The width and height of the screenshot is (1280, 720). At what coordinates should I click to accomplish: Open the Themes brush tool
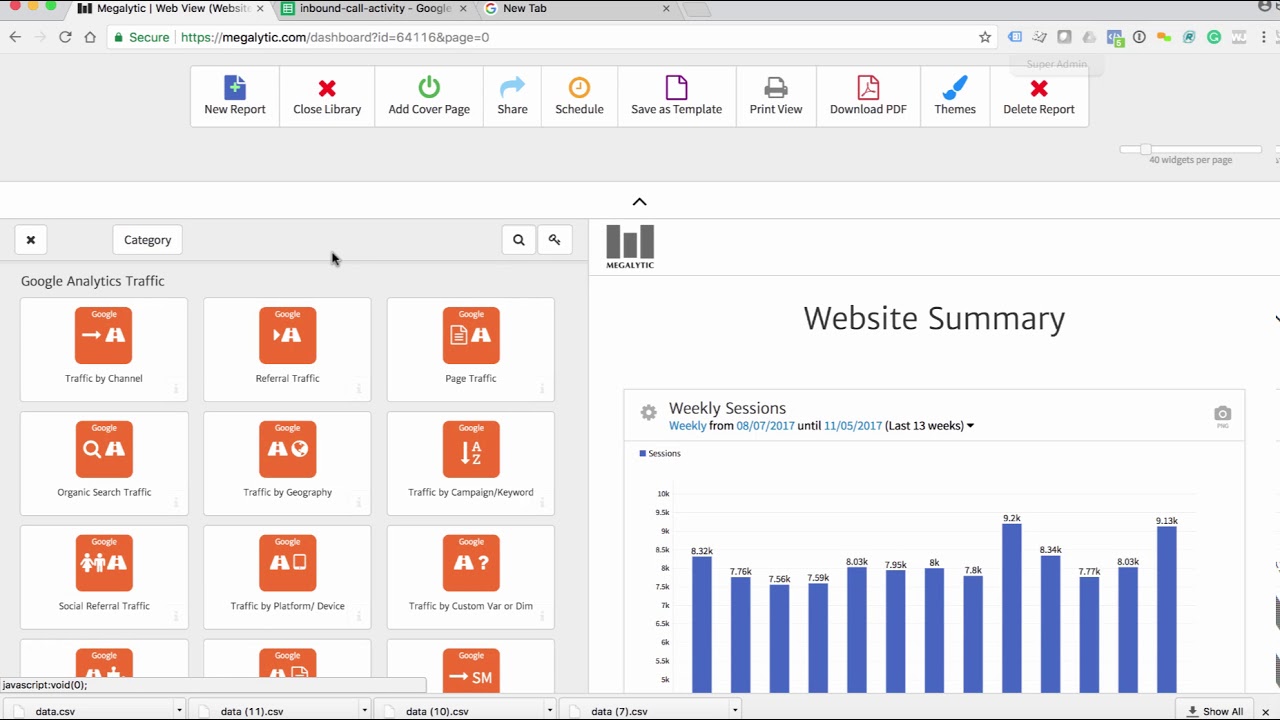955,96
